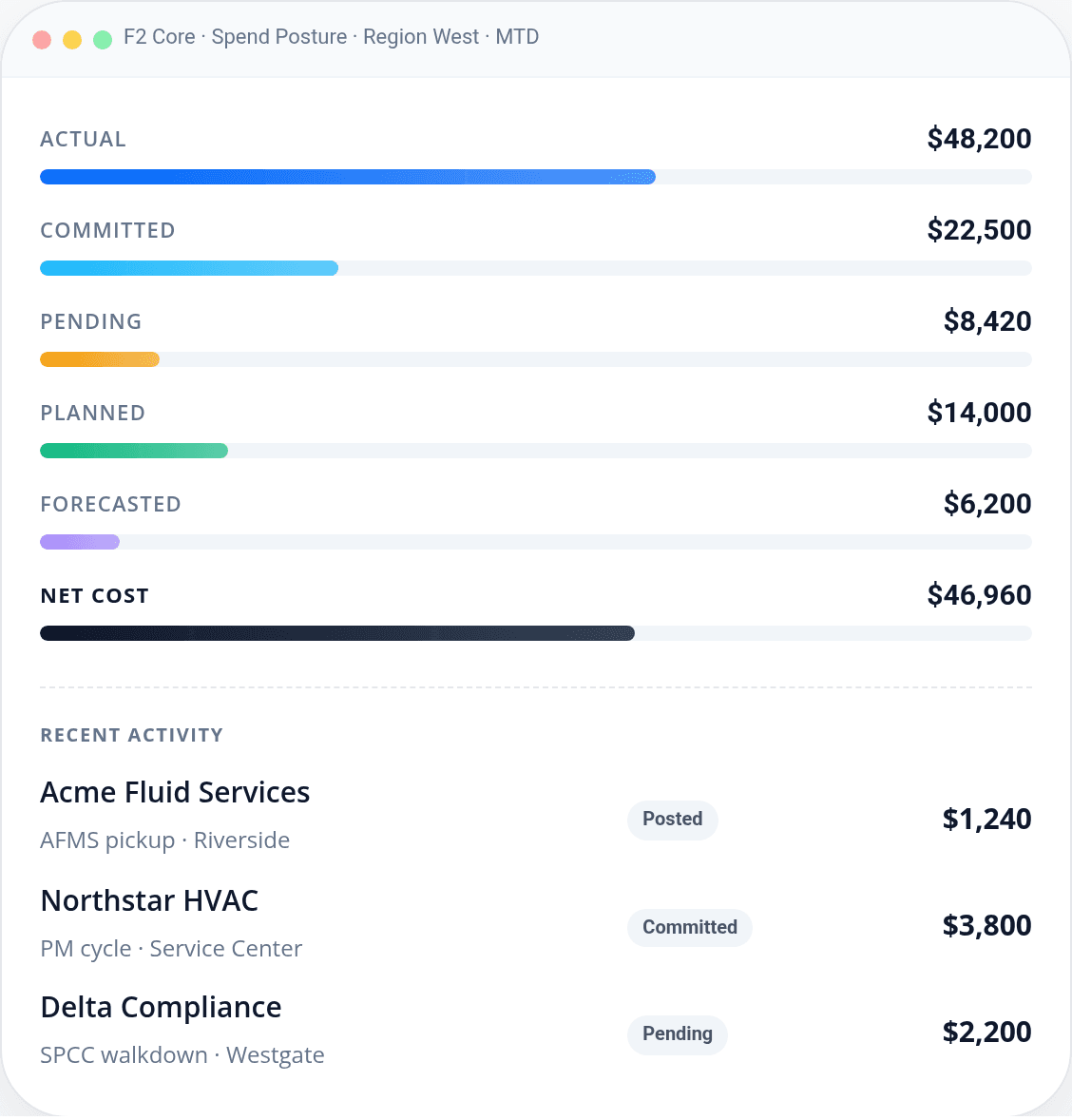
Task: Select the Posted status badge
Action: [672, 820]
